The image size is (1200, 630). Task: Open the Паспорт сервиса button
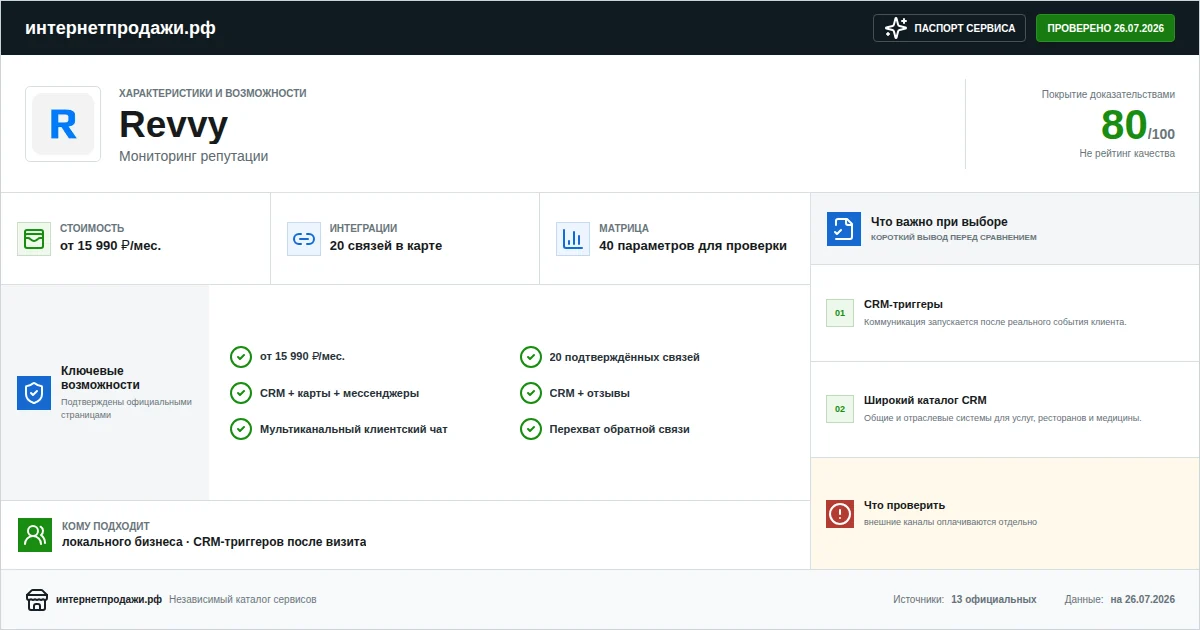click(x=949, y=28)
